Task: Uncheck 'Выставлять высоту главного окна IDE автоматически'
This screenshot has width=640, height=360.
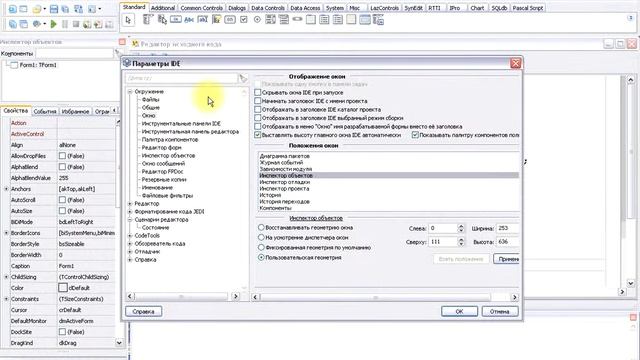Action: coord(258,135)
